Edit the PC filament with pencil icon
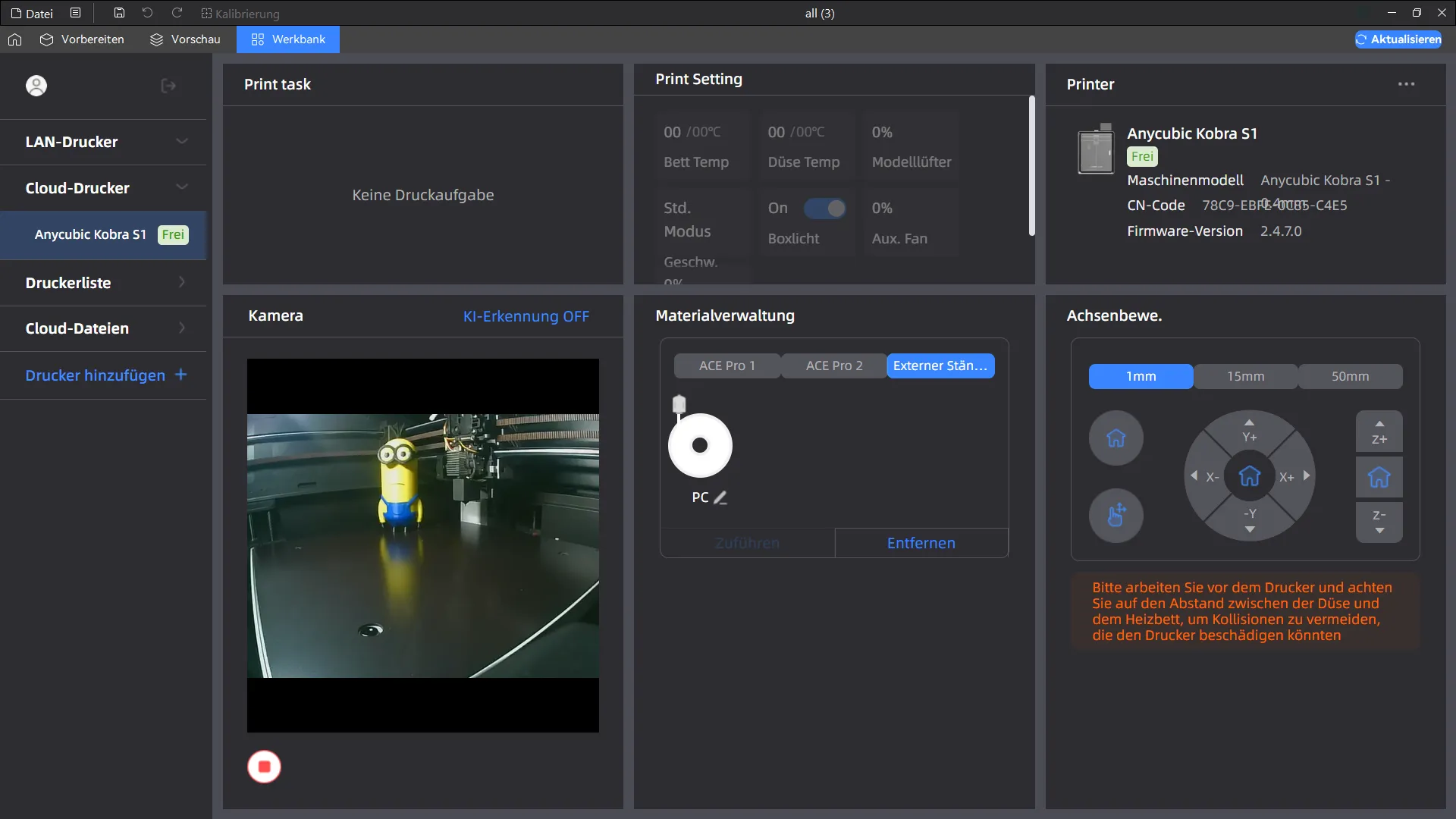The image size is (1456, 819). coord(720,497)
